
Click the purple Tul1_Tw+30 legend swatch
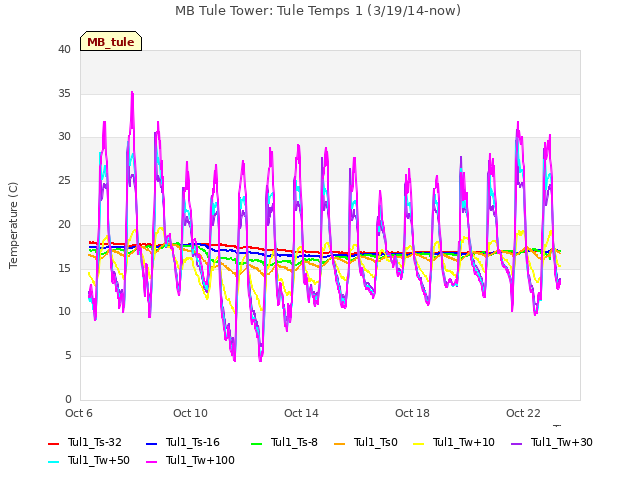click(517, 444)
